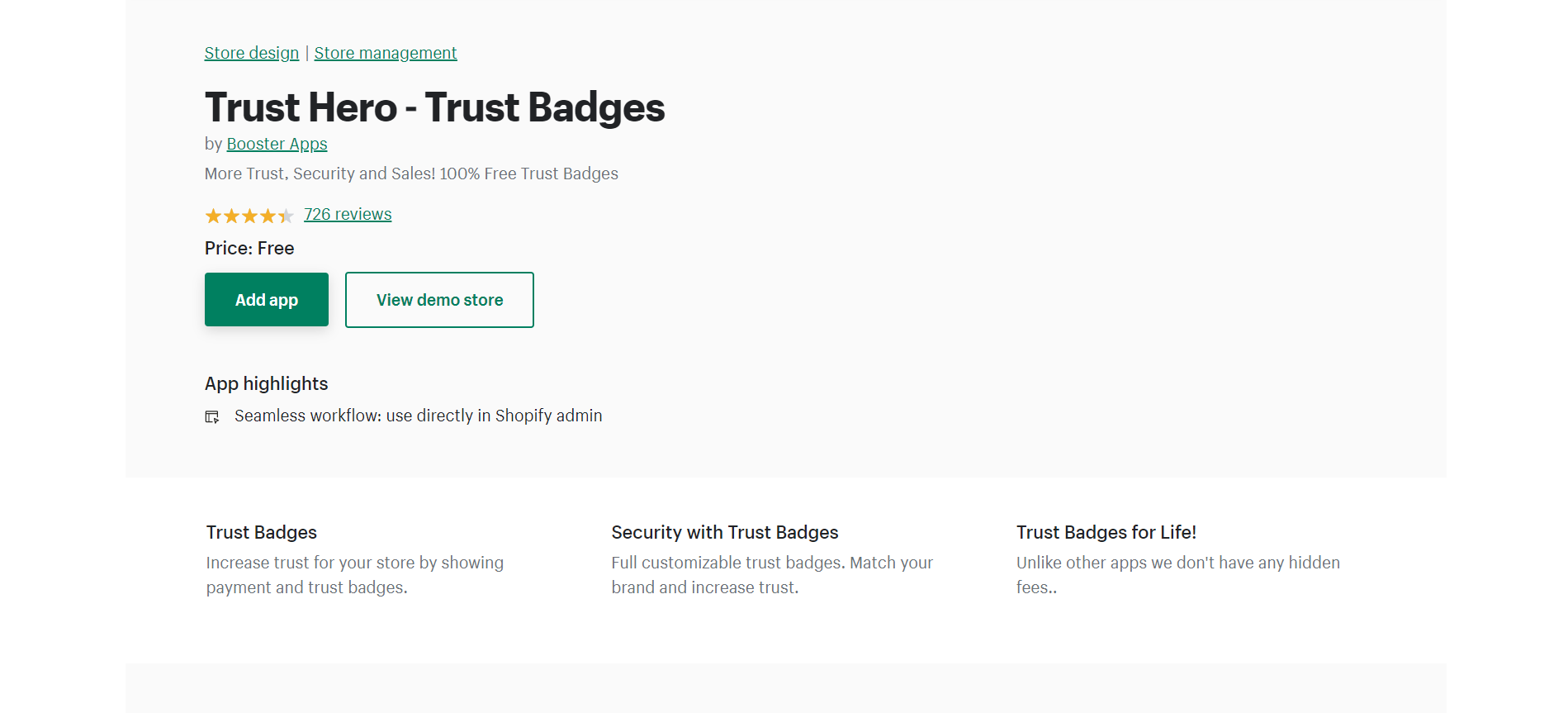Click the star rating icons
The image size is (1568, 713).
[249, 216]
